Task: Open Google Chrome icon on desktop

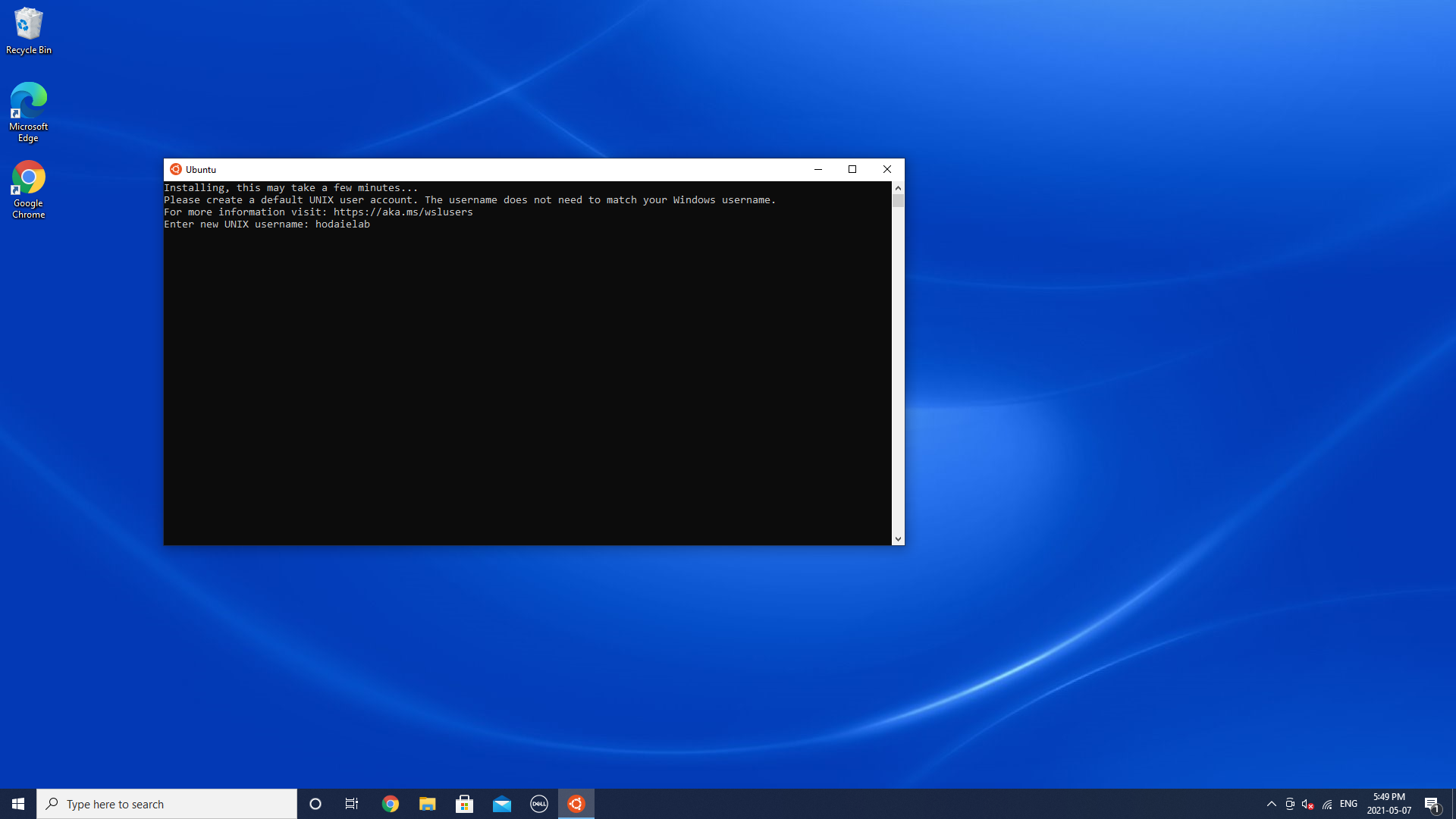Action: [28, 178]
